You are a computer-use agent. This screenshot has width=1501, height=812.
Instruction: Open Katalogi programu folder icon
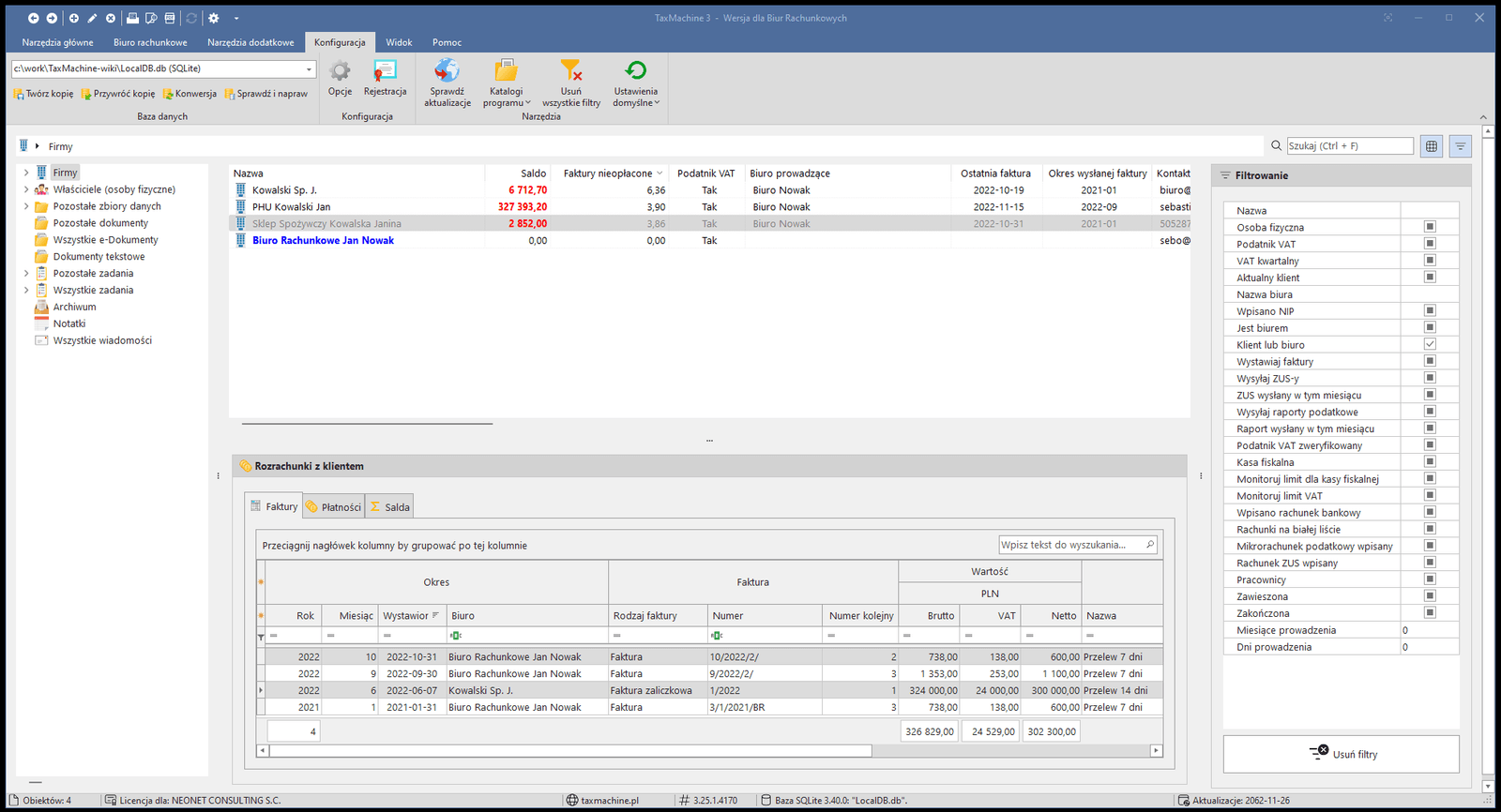(506, 71)
